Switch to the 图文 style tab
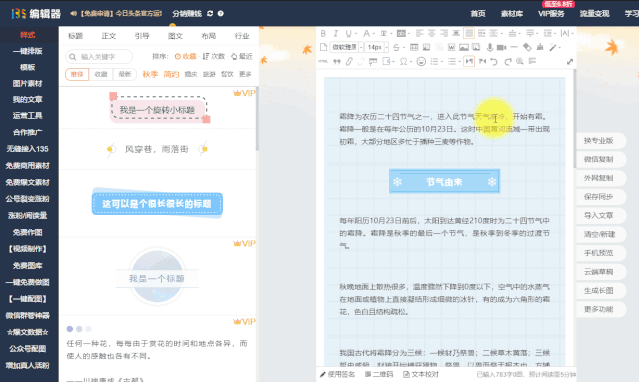The width and height of the screenshot is (639, 382). (x=175, y=36)
